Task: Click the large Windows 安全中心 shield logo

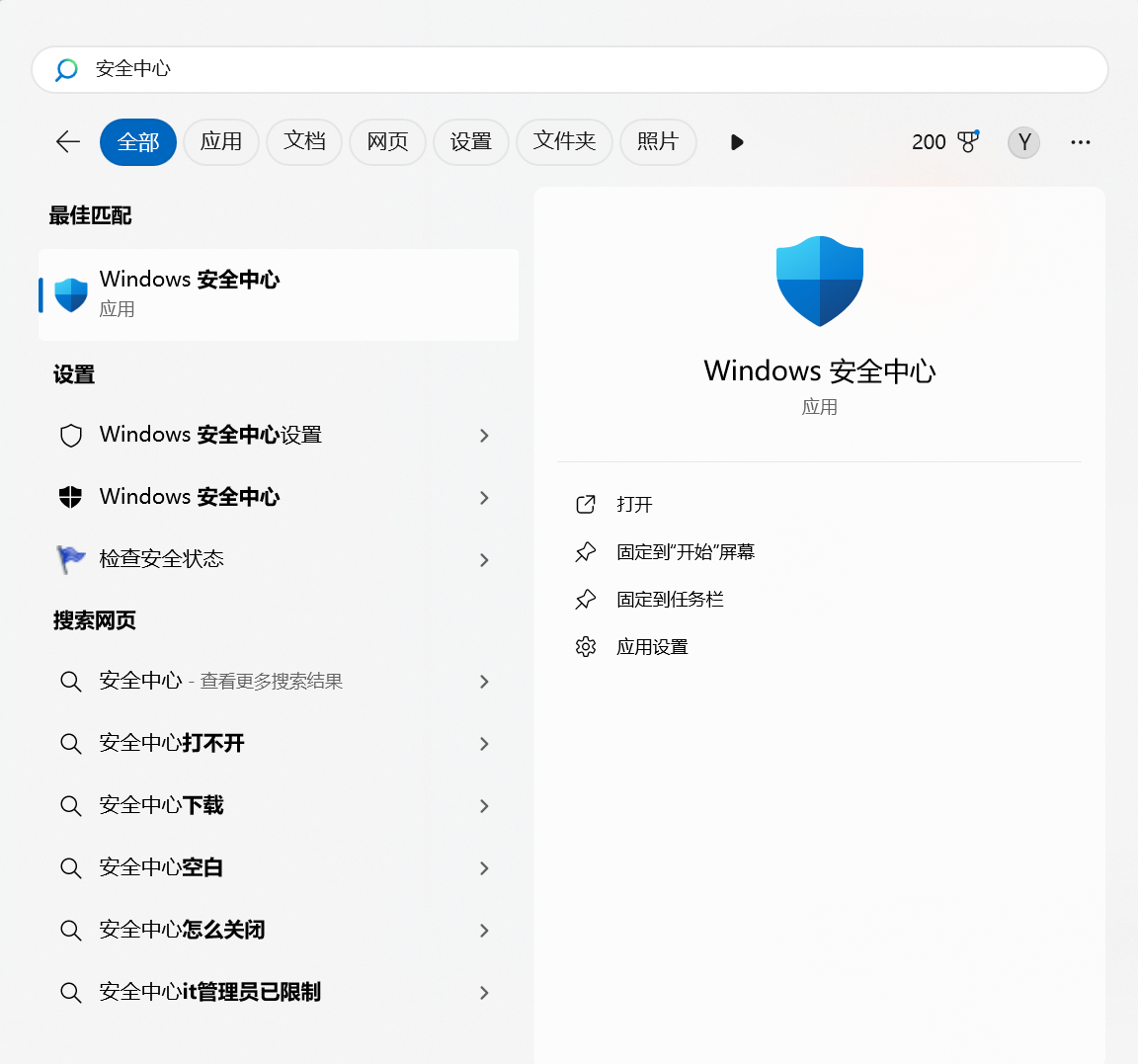Action: (819, 281)
